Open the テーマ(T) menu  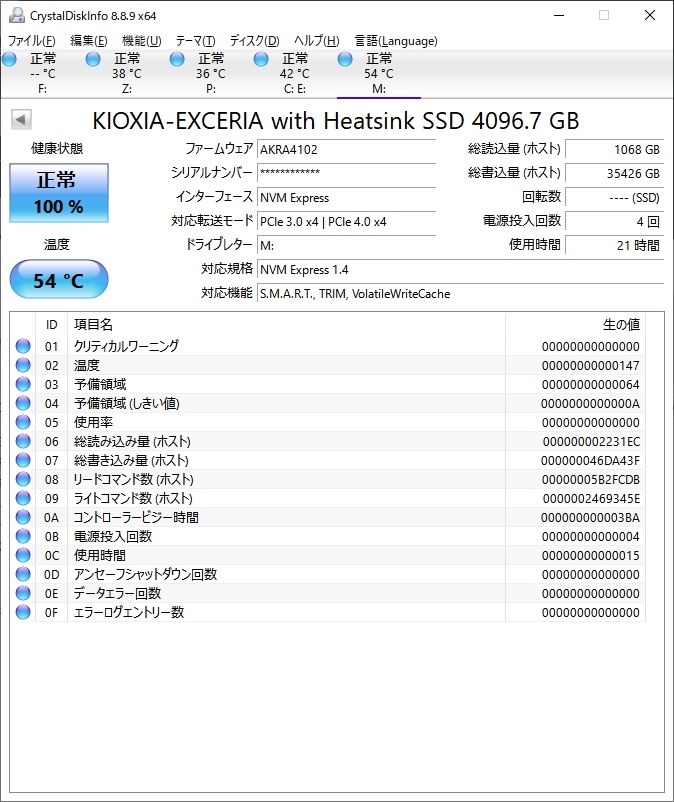point(195,40)
